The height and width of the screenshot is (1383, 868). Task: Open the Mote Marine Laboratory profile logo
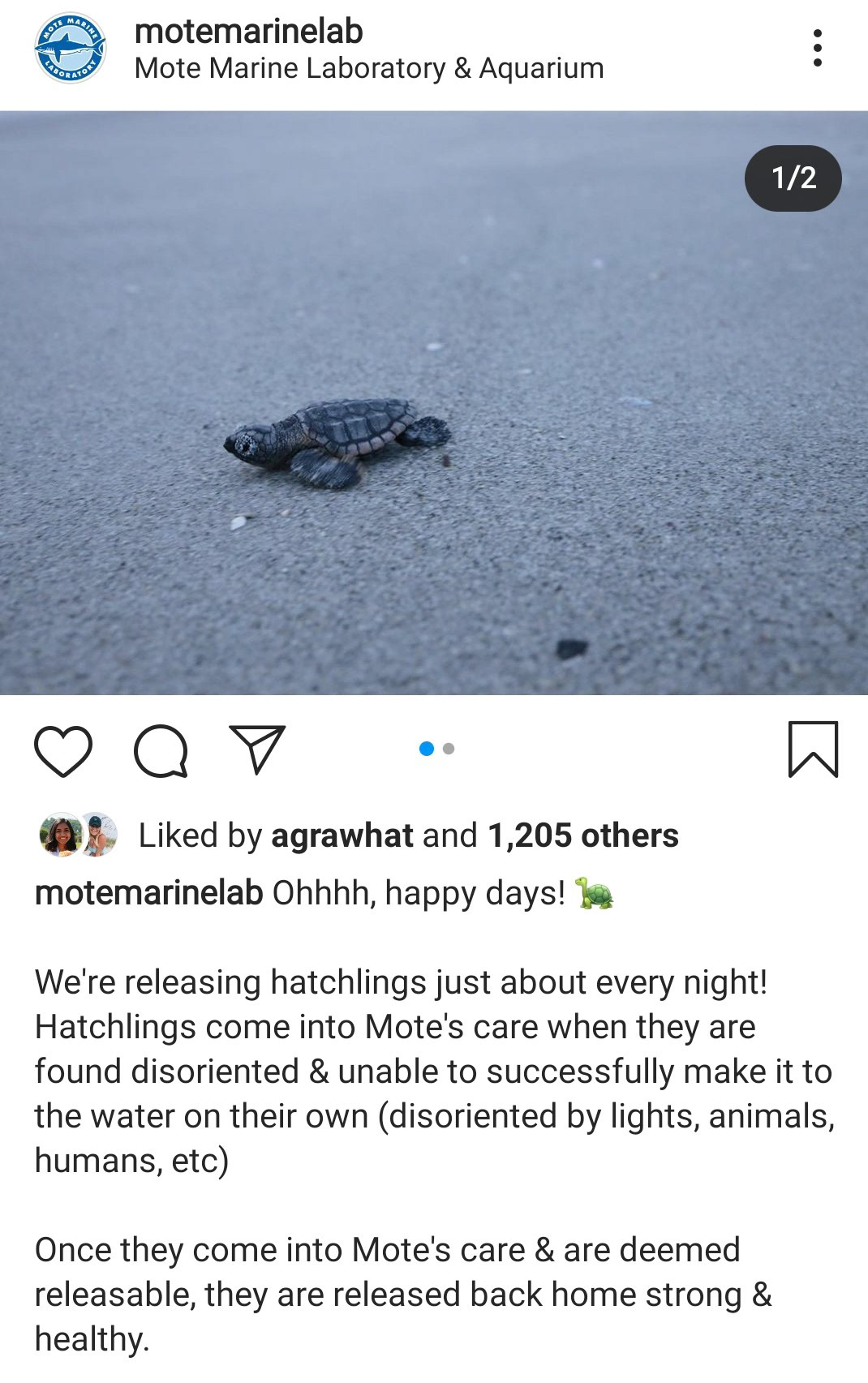point(70,48)
